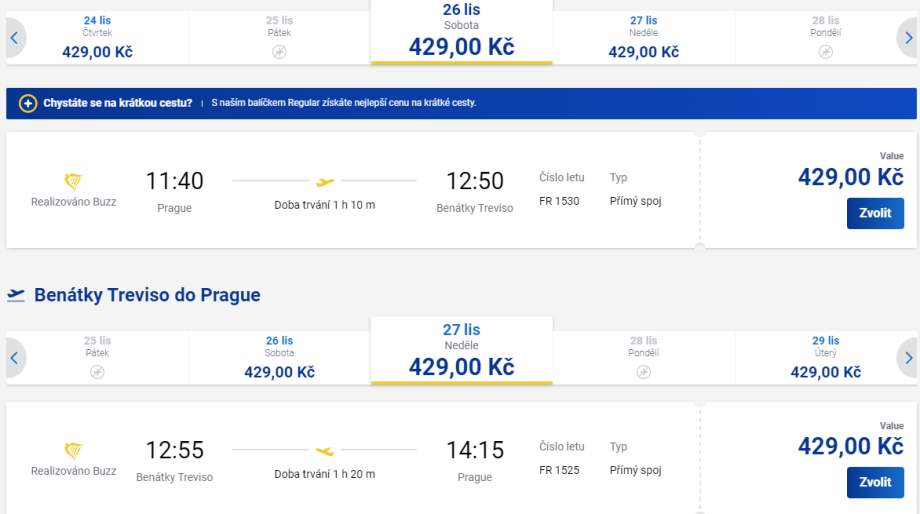The image size is (920, 514).
Task: Select outbound date 24 lis Čtvrtek
Action: [x=97, y=37]
